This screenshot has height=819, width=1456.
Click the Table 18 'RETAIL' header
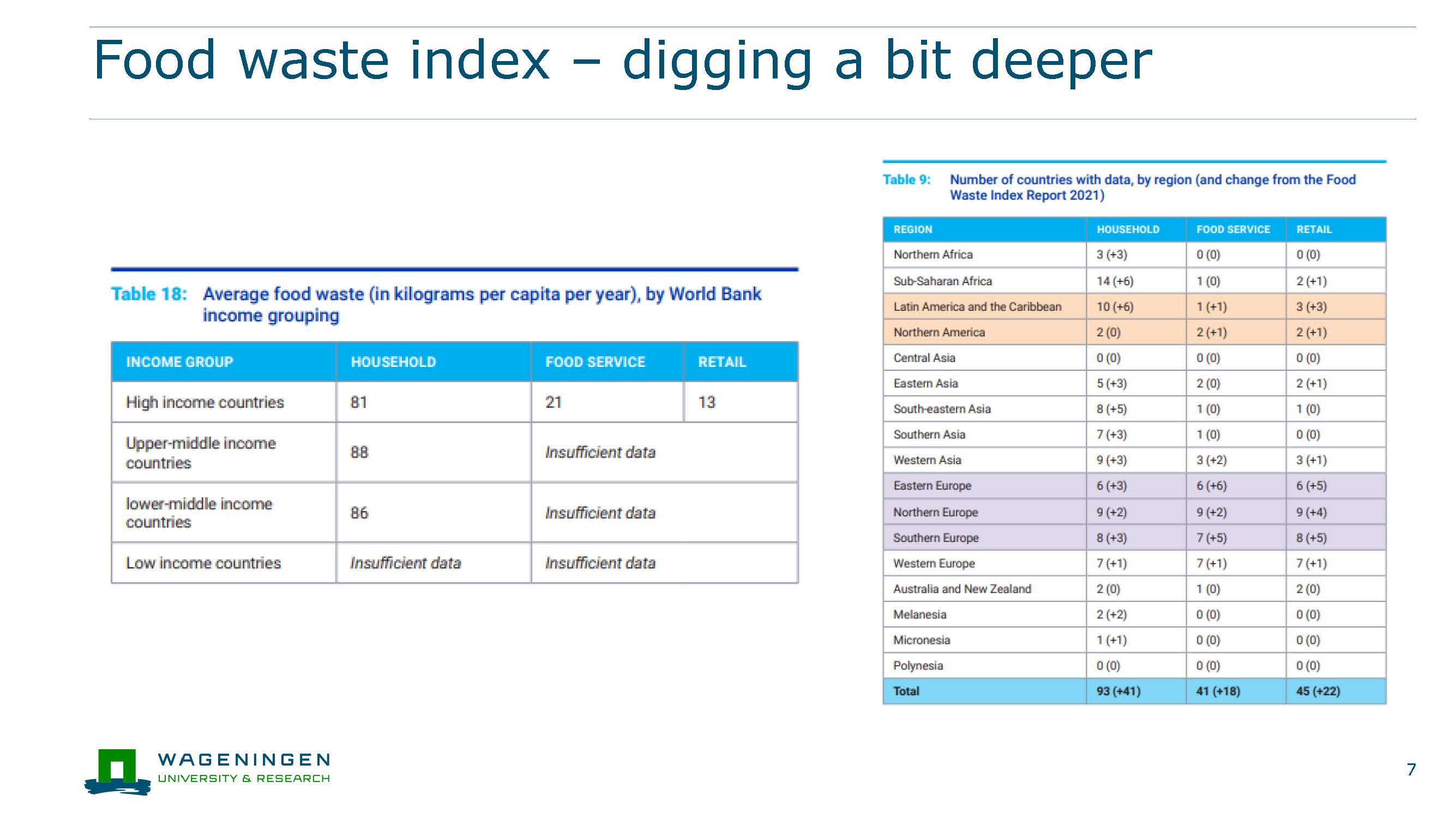722,362
